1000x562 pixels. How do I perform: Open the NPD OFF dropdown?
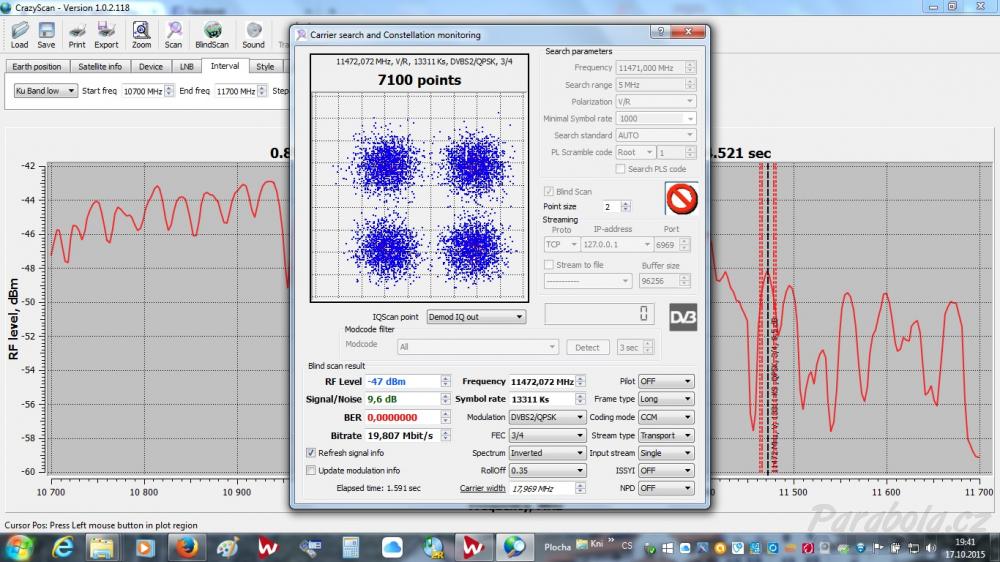[x=666, y=488]
